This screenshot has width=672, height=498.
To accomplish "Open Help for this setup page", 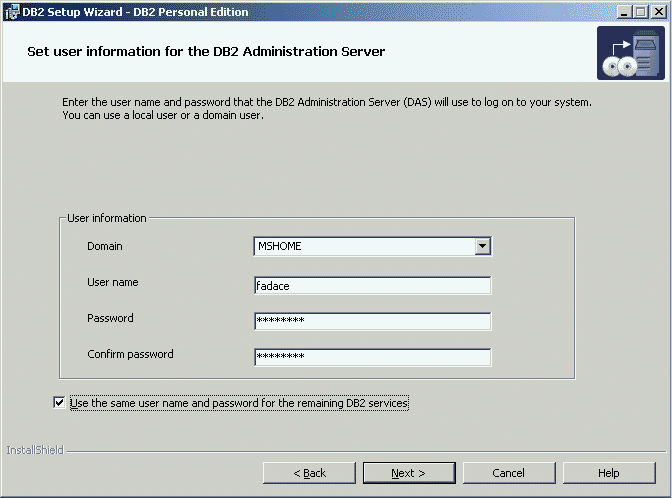I will point(609,473).
